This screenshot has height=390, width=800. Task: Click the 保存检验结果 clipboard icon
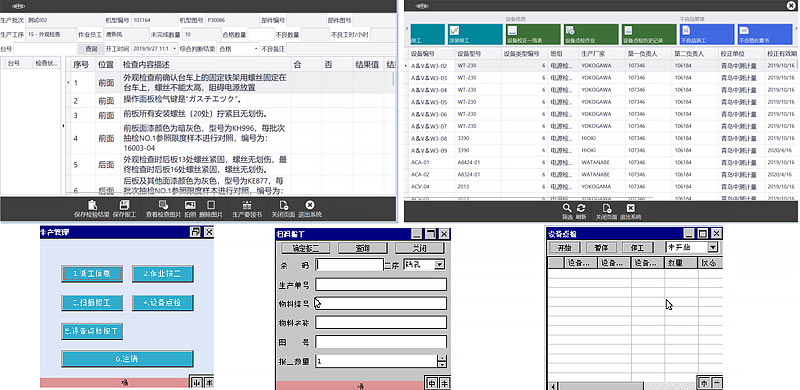[92, 205]
